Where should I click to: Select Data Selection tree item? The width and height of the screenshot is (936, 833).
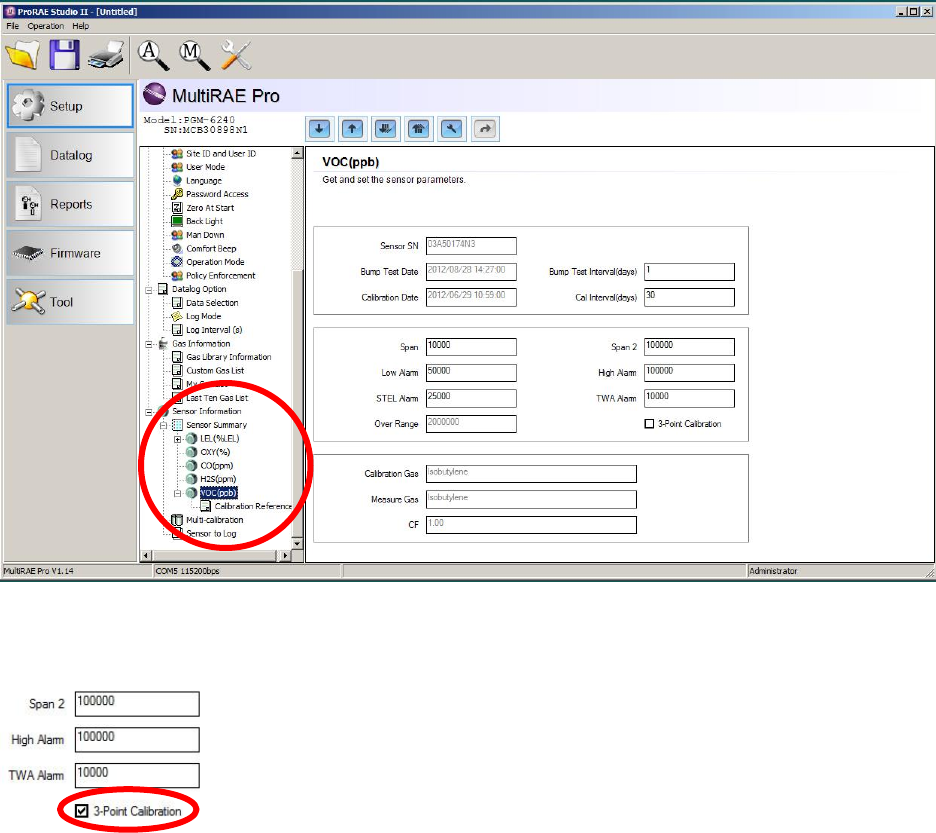(212, 303)
